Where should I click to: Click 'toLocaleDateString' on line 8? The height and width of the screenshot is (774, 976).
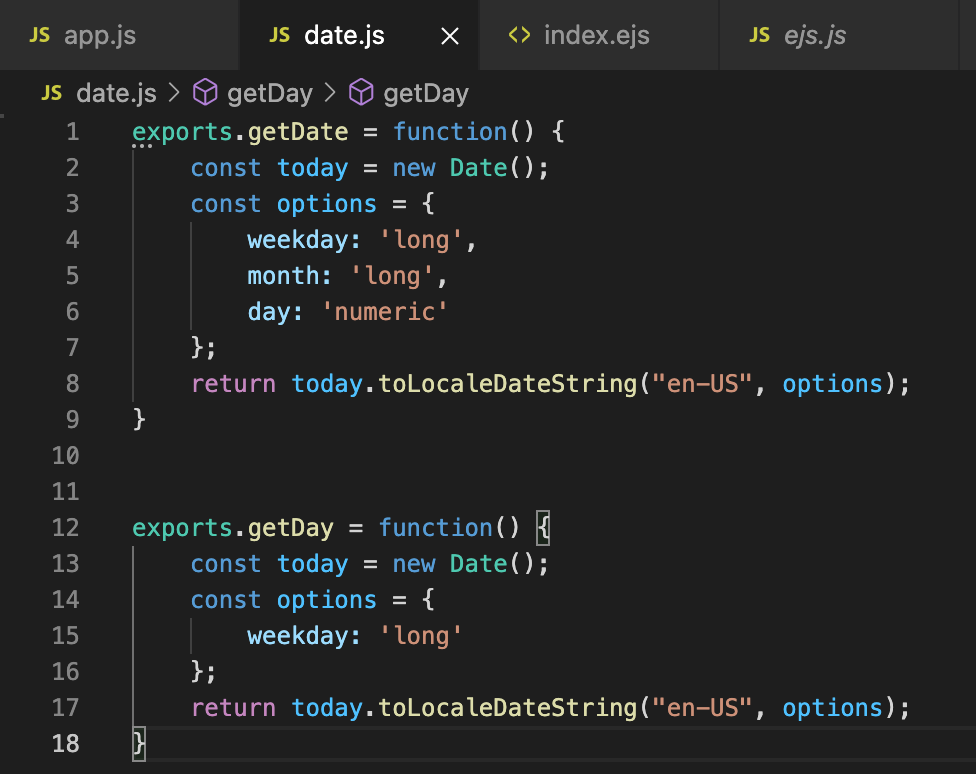(x=508, y=384)
